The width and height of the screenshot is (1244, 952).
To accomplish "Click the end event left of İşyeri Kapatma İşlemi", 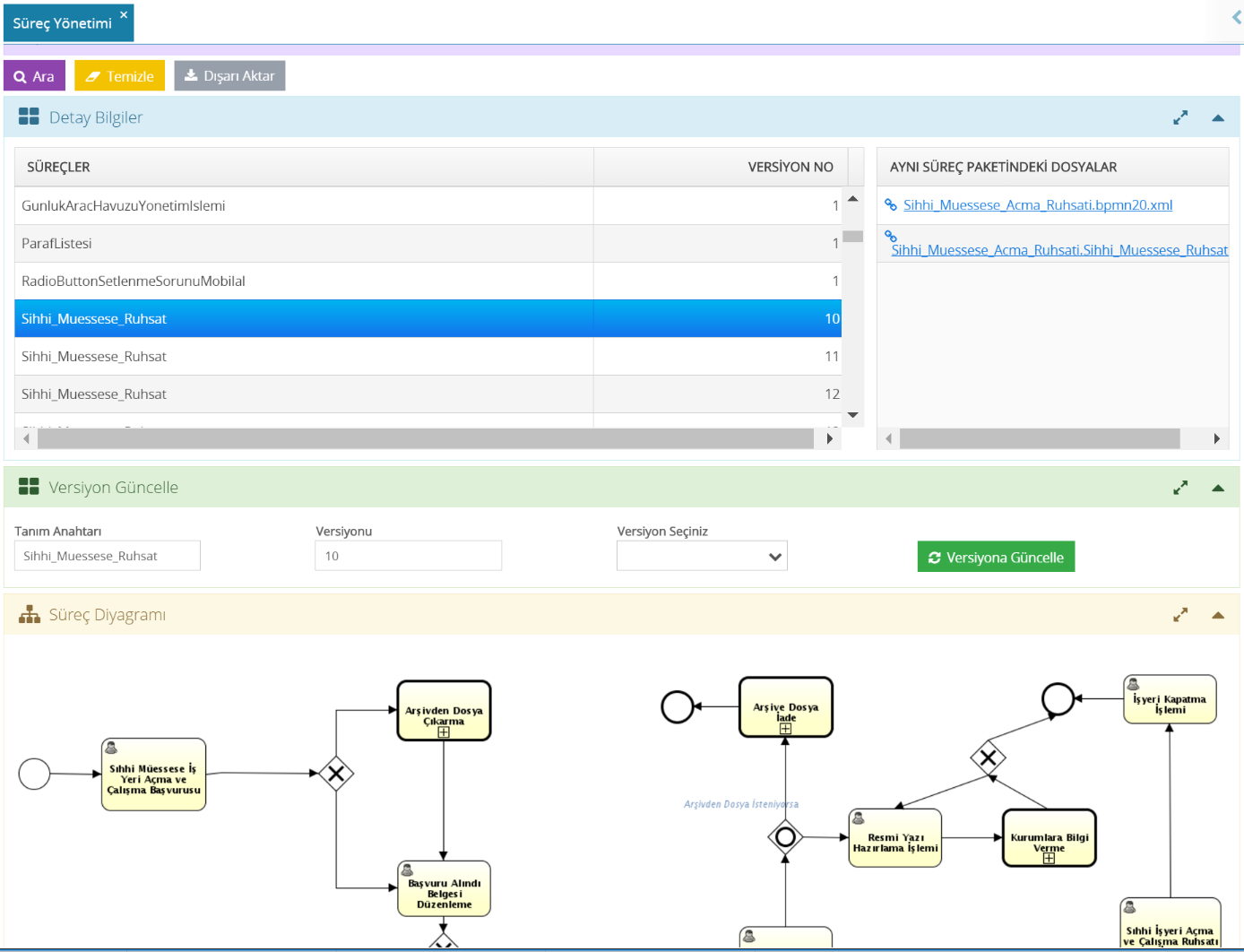I will (x=1058, y=698).
